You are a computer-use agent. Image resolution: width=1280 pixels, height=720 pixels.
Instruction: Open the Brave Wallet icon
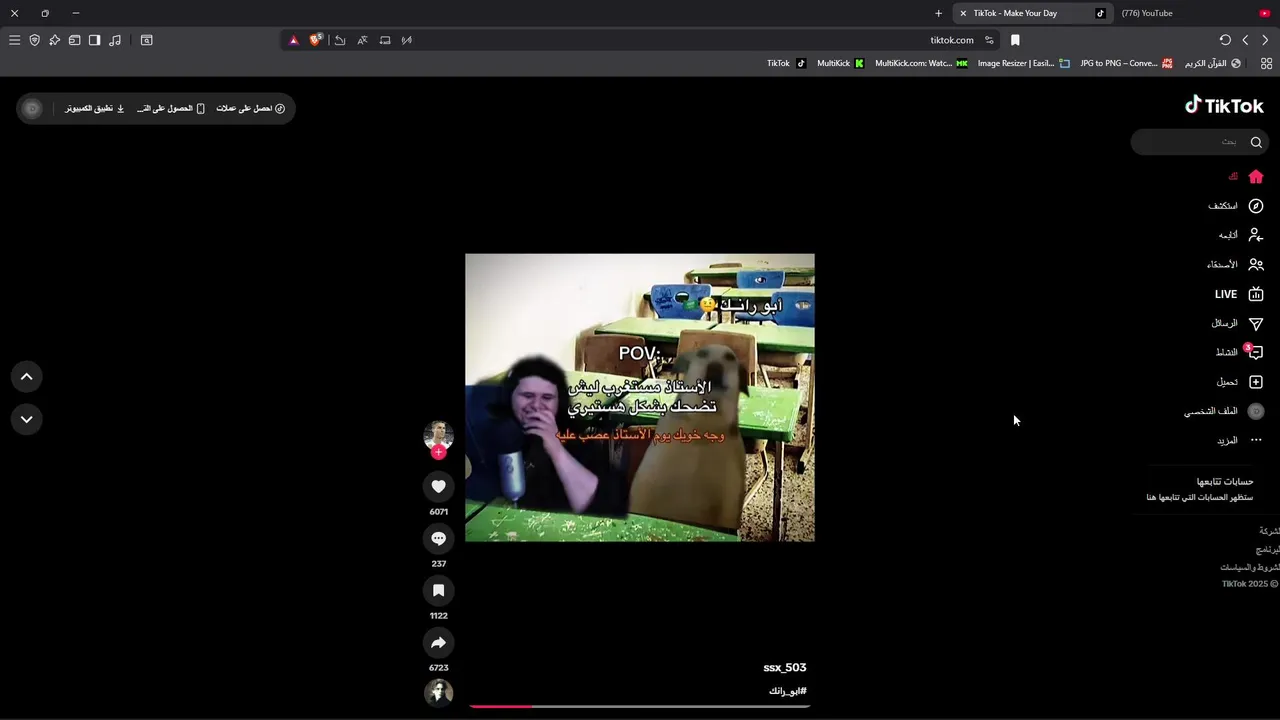coord(74,40)
